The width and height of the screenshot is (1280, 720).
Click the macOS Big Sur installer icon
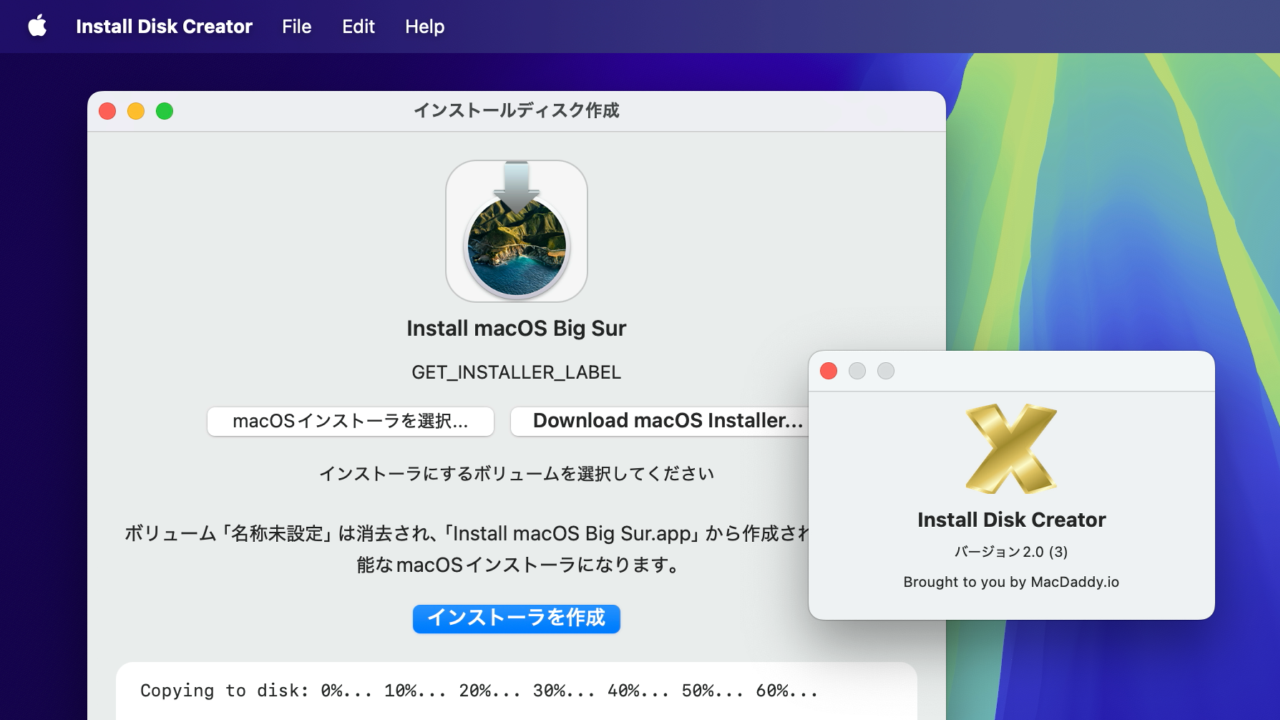pos(516,231)
